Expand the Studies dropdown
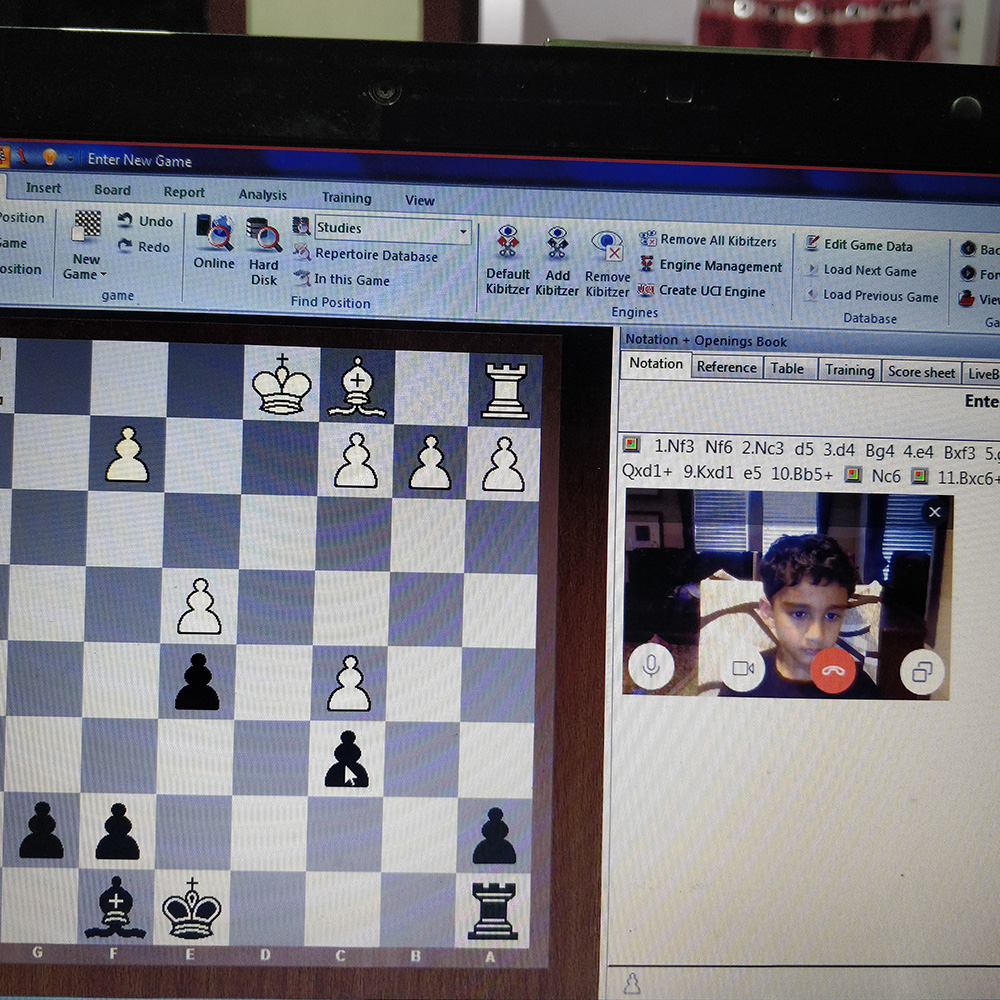Viewport: 1000px width, 1000px height. [x=463, y=231]
